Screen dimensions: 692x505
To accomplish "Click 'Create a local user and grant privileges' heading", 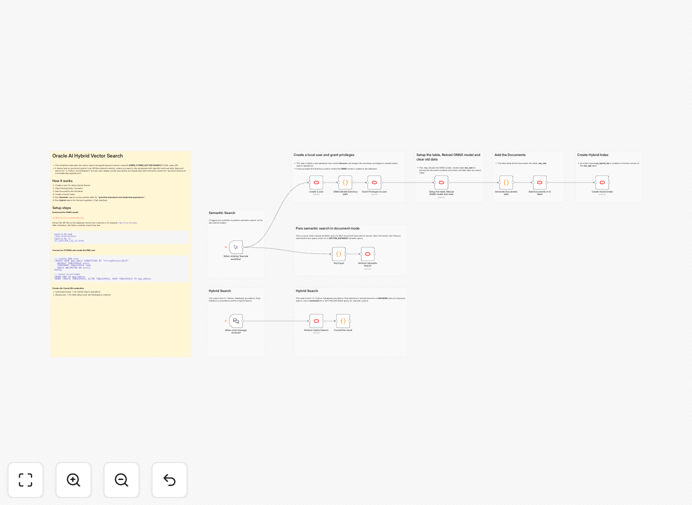I will pyautogui.click(x=324, y=155).
